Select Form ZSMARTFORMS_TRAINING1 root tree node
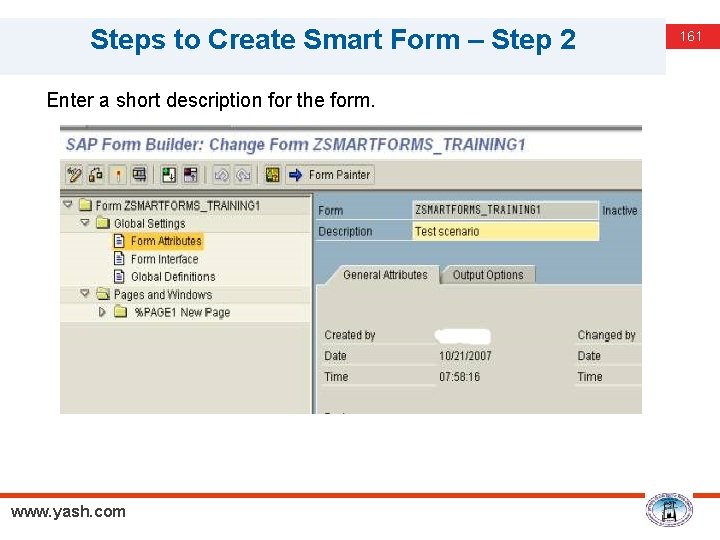 177,206
